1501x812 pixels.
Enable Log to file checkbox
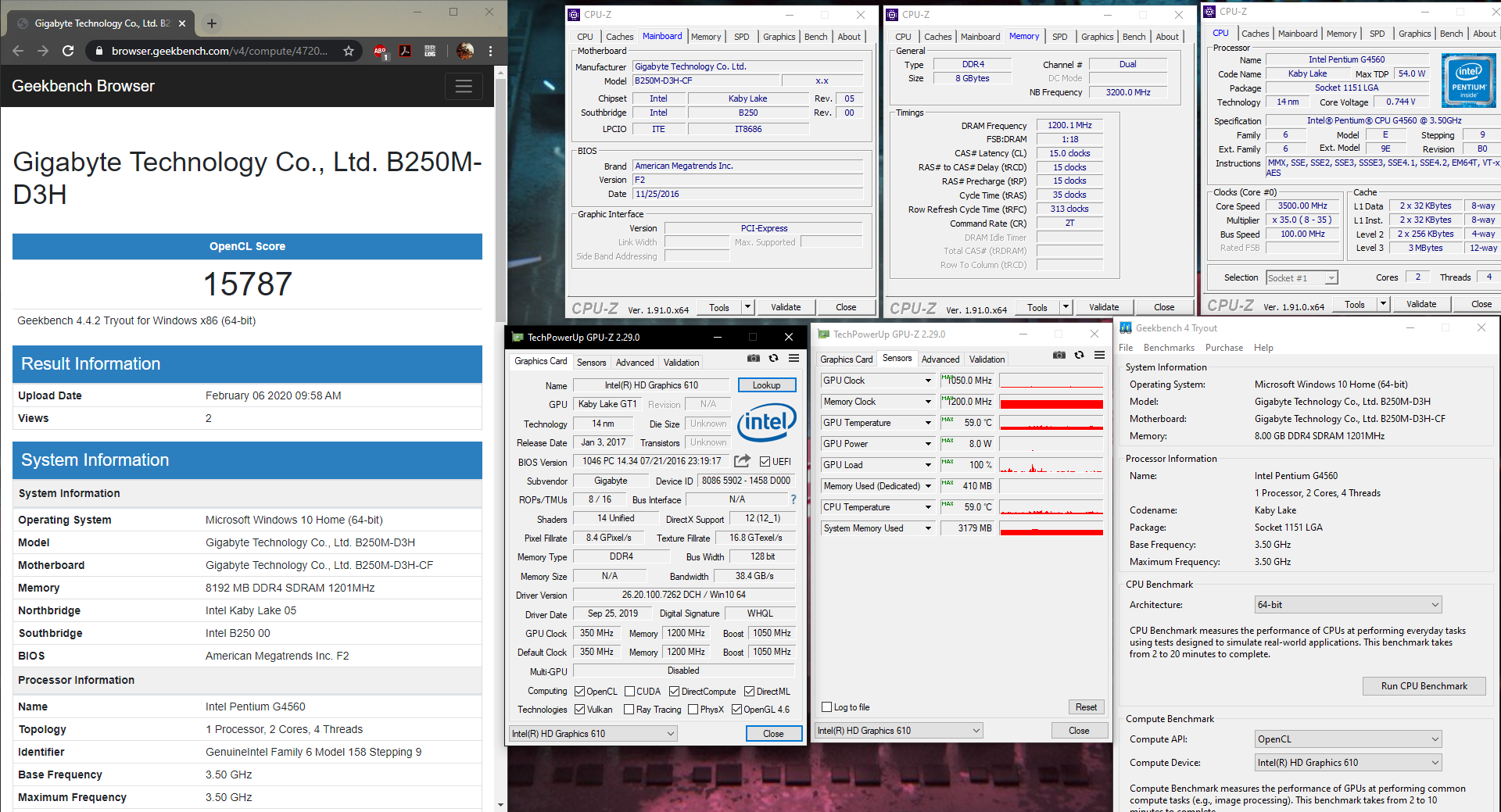tap(826, 707)
